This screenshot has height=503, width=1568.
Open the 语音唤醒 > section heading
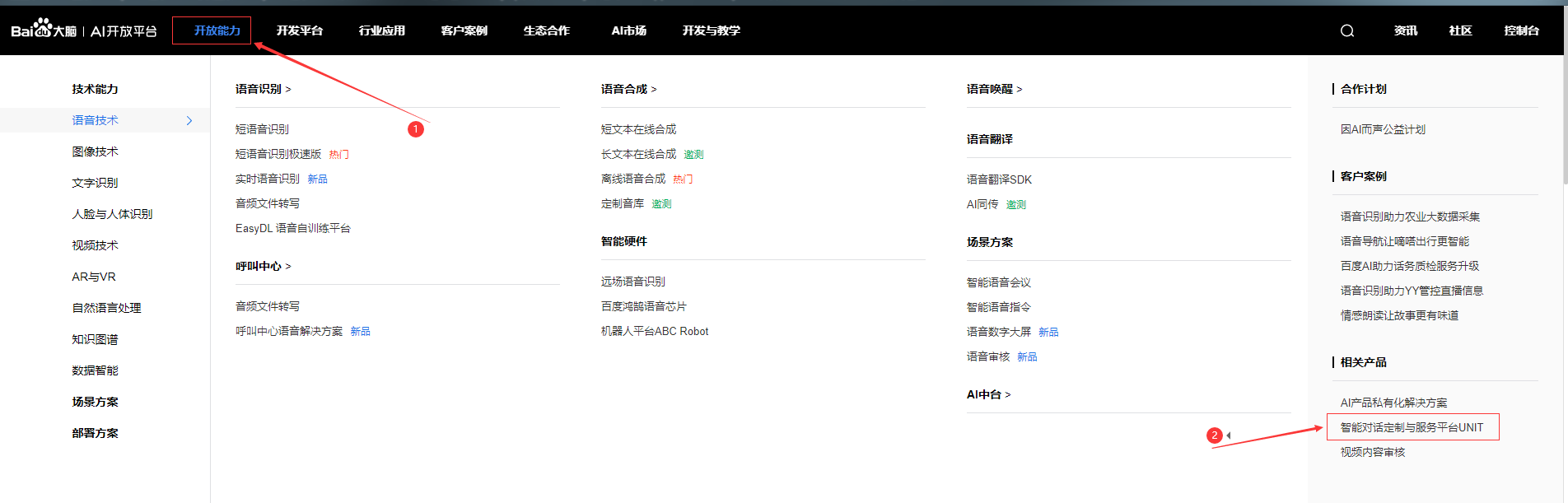(995, 89)
